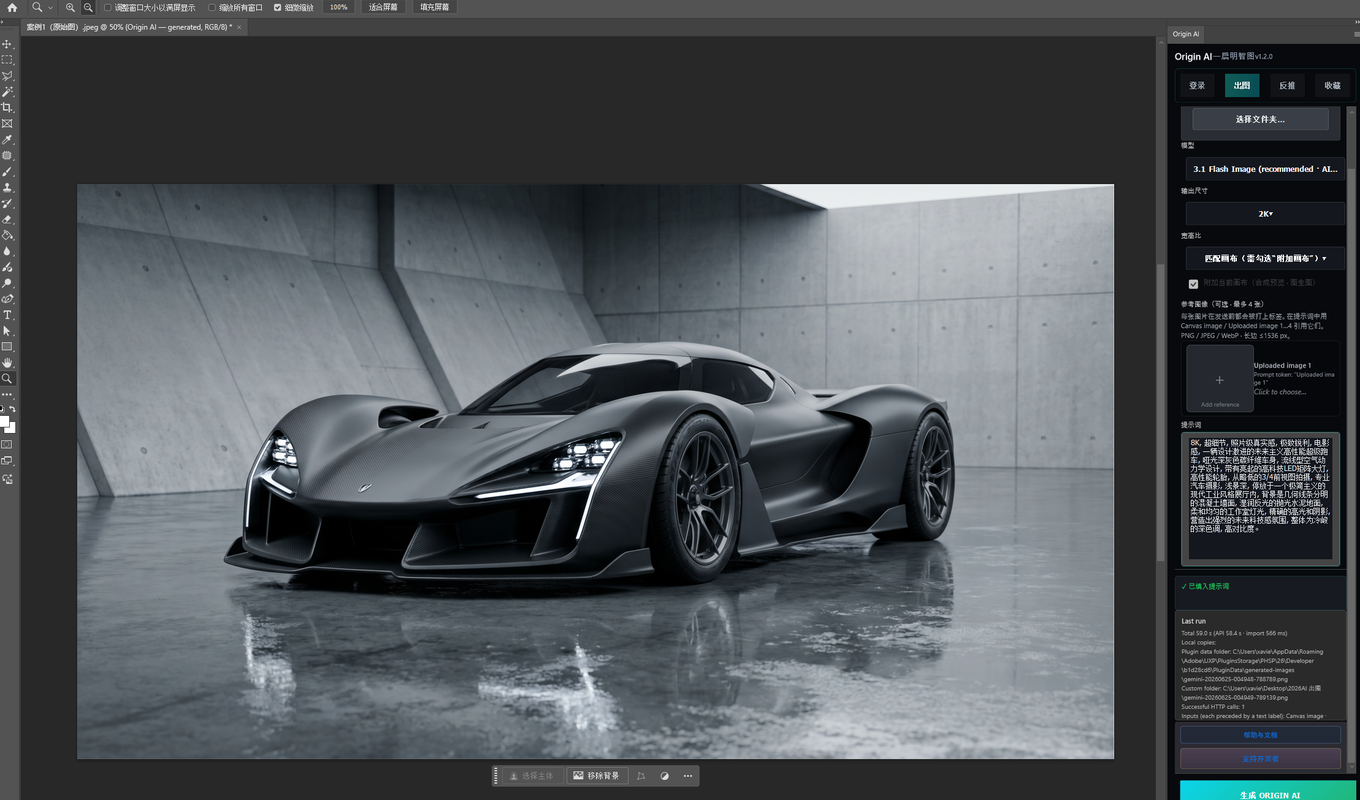
Task: Toggle the 细微缩放 checkbox
Action: (x=278, y=7)
